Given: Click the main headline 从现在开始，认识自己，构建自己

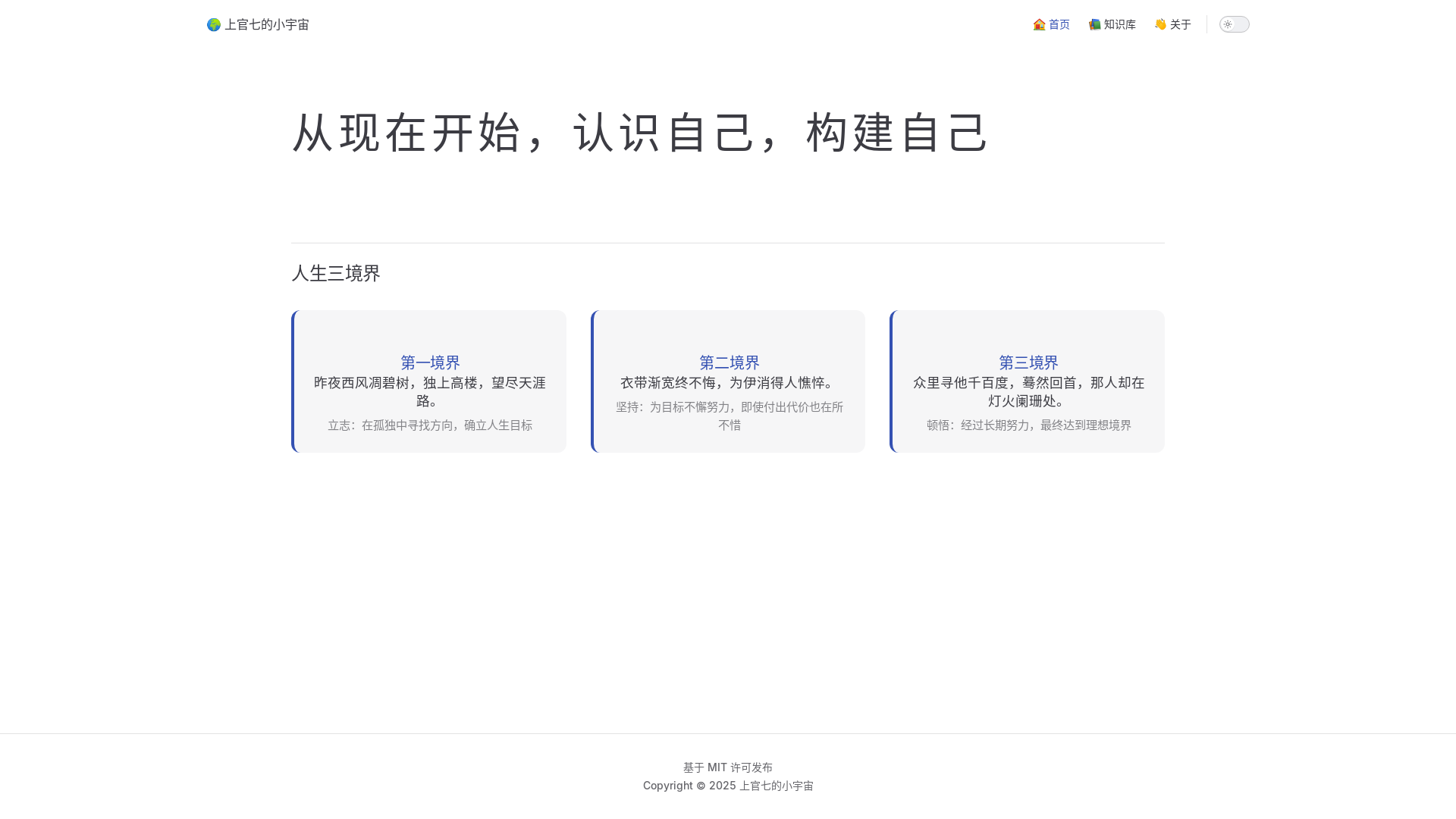Looking at the screenshot, I should pos(641,133).
